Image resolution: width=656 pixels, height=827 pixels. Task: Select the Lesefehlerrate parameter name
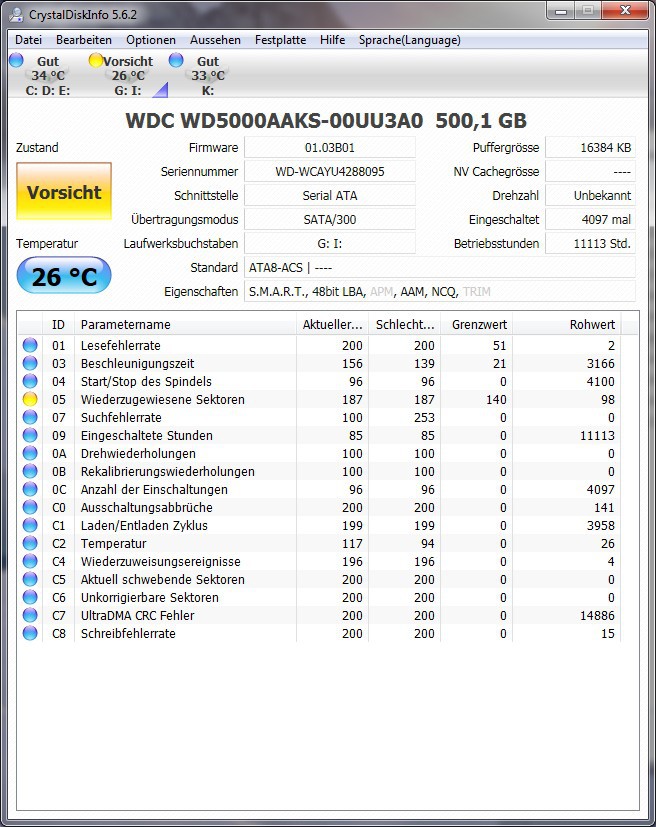click(x=120, y=345)
